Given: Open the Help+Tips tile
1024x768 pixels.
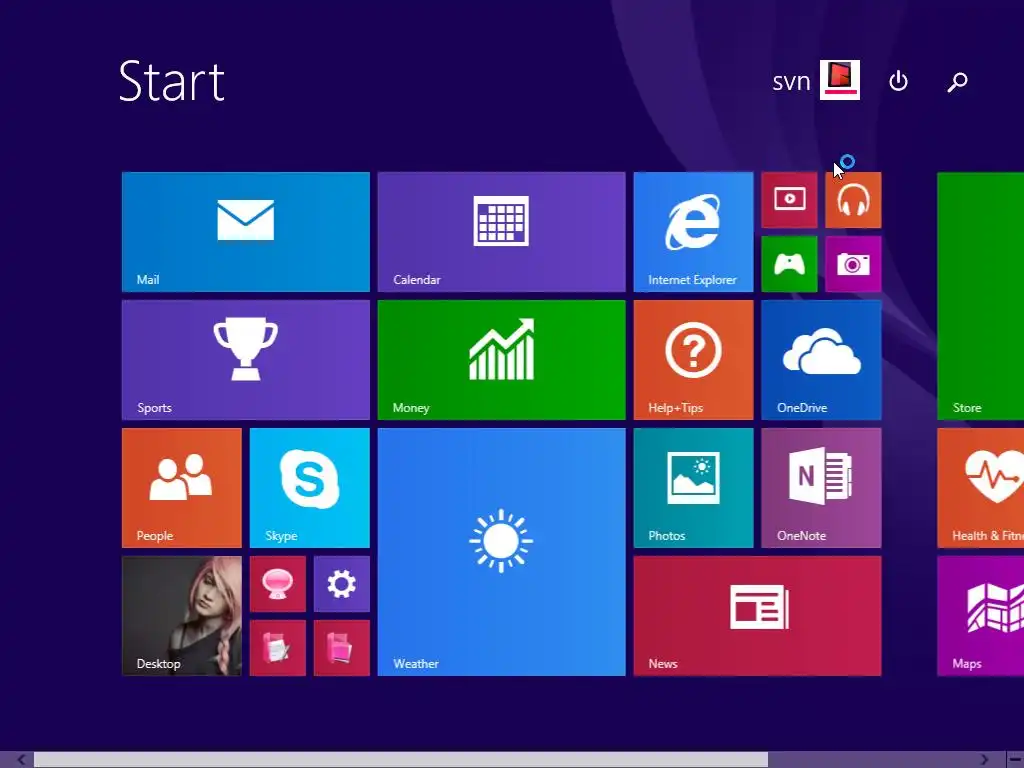Looking at the screenshot, I should pyautogui.click(x=693, y=360).
